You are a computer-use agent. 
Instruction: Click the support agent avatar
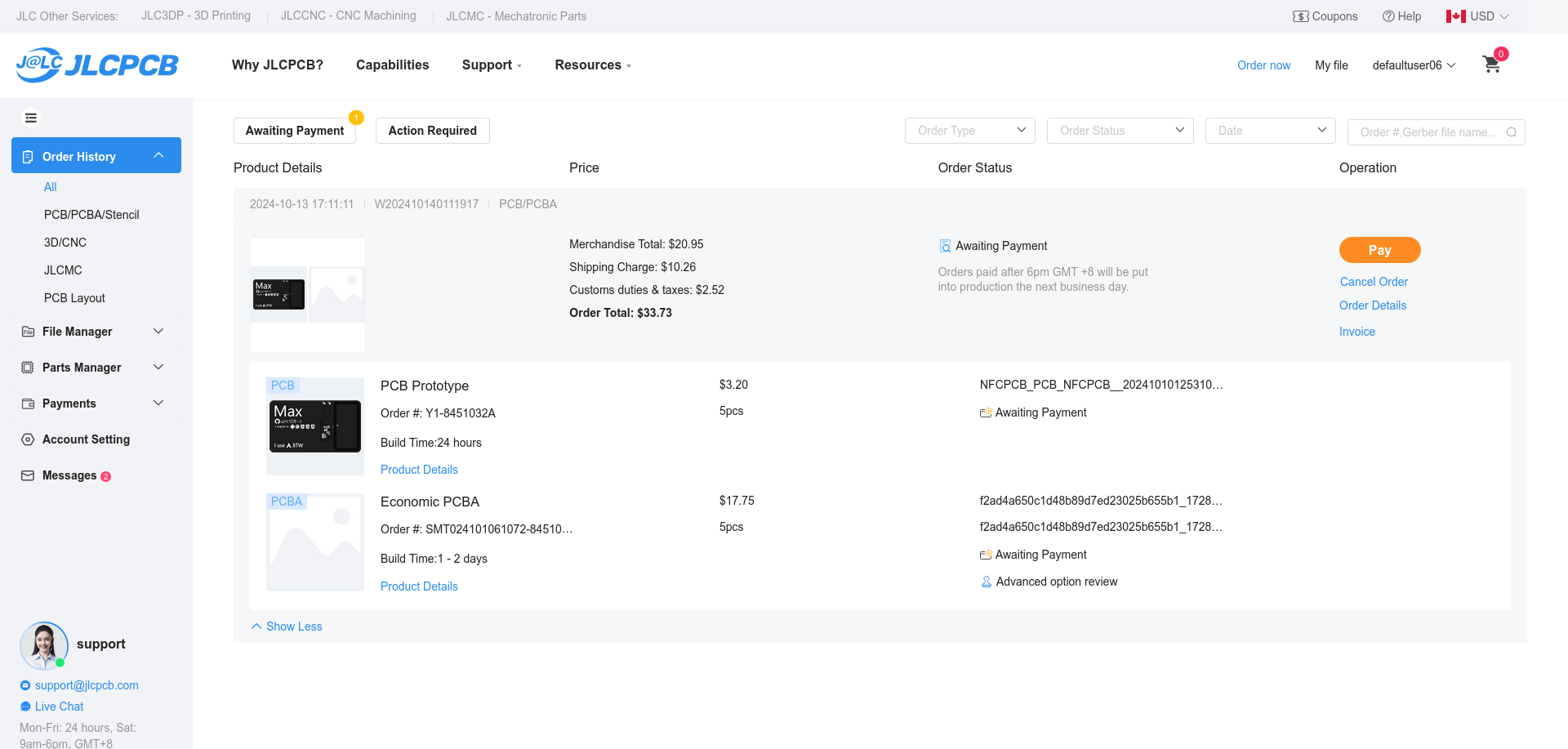point(44,645)
